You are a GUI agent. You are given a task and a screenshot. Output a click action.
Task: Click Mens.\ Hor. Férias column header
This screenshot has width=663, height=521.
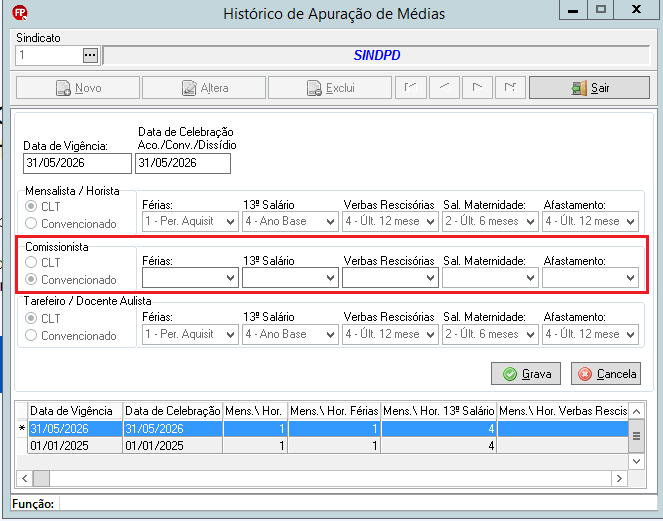click(334, 411)
